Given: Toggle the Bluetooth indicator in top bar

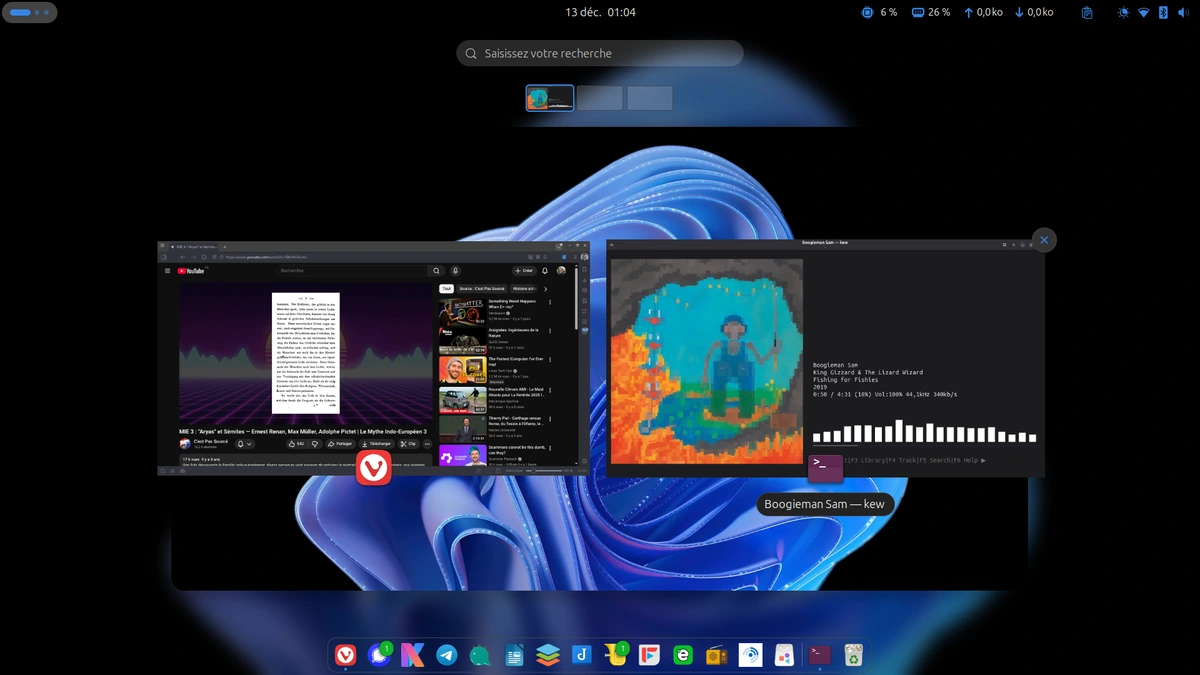Looking at the screenshot, I should tap(1163, 13).
